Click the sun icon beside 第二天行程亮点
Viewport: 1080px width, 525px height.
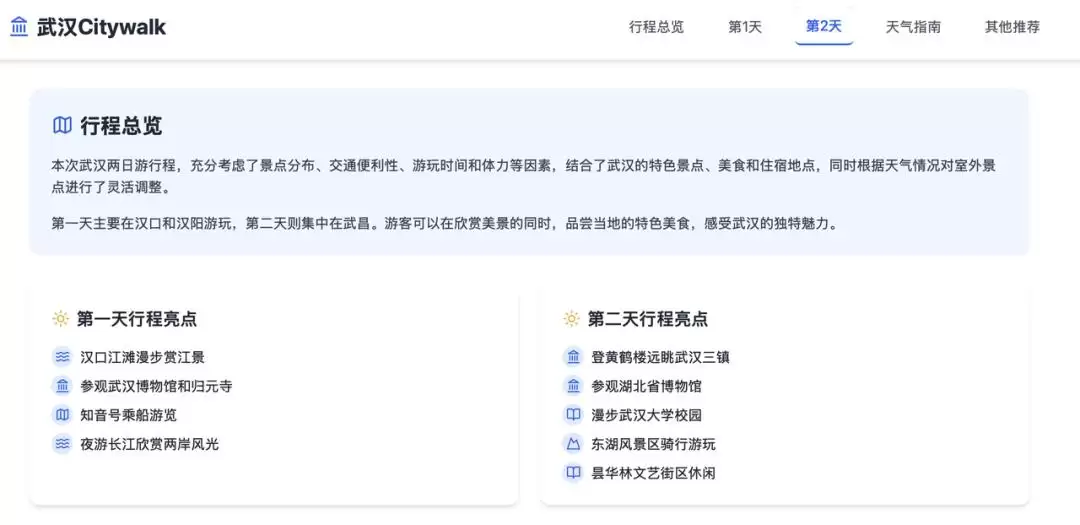(x=572, y=319)
